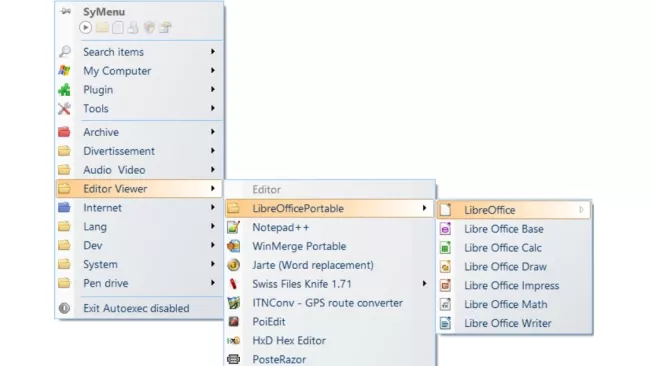
Task: Expand the Archive submenu arrow
Action: coord(213,132)
